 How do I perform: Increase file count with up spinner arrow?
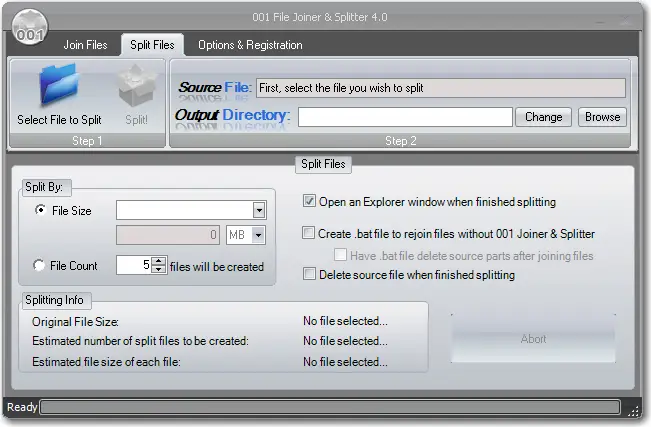pyautogui.click(x=159, y=261)
